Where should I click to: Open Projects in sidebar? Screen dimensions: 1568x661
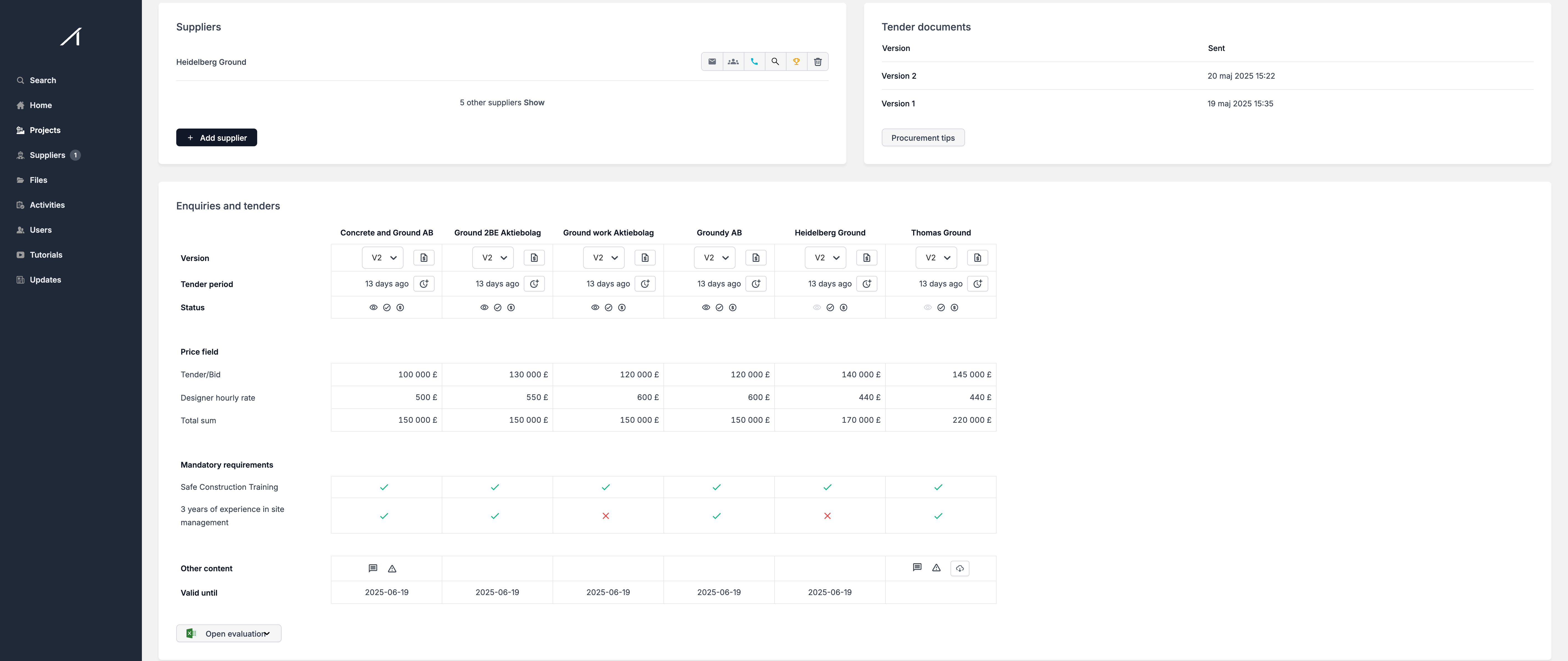click(38, 130)
